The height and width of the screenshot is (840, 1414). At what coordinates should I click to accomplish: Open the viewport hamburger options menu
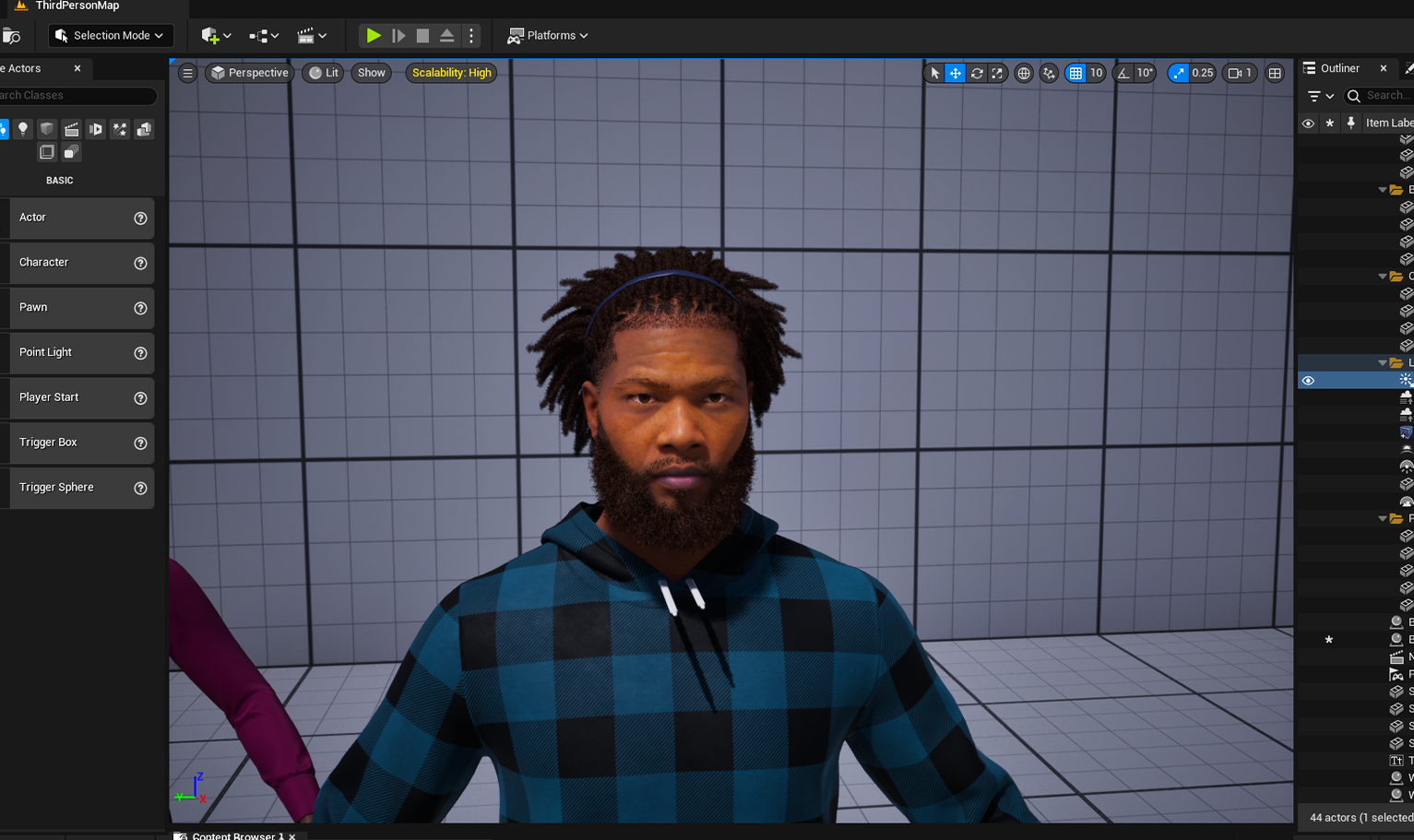187,73
